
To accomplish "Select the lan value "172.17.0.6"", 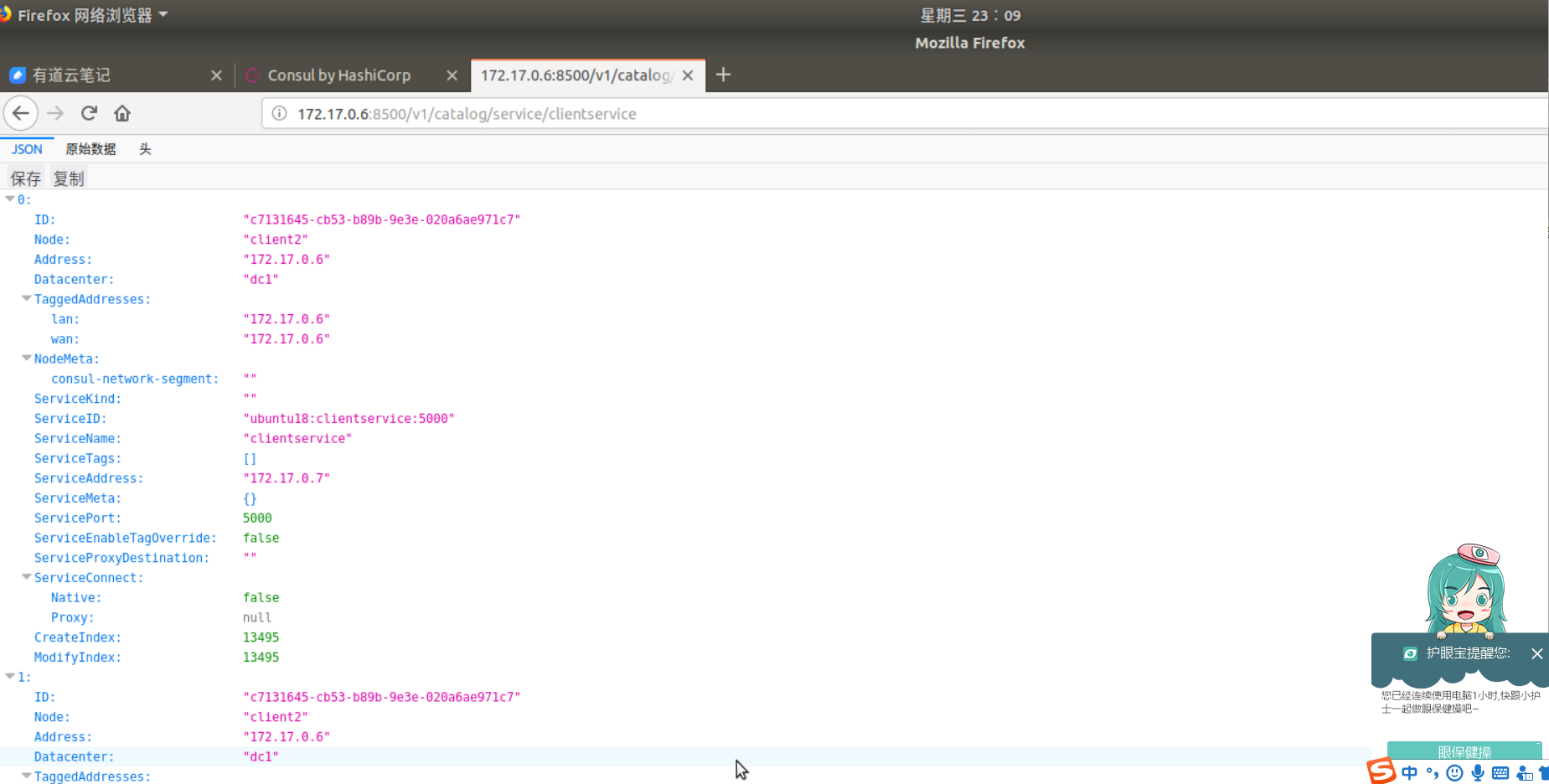I will coord(287,319).
